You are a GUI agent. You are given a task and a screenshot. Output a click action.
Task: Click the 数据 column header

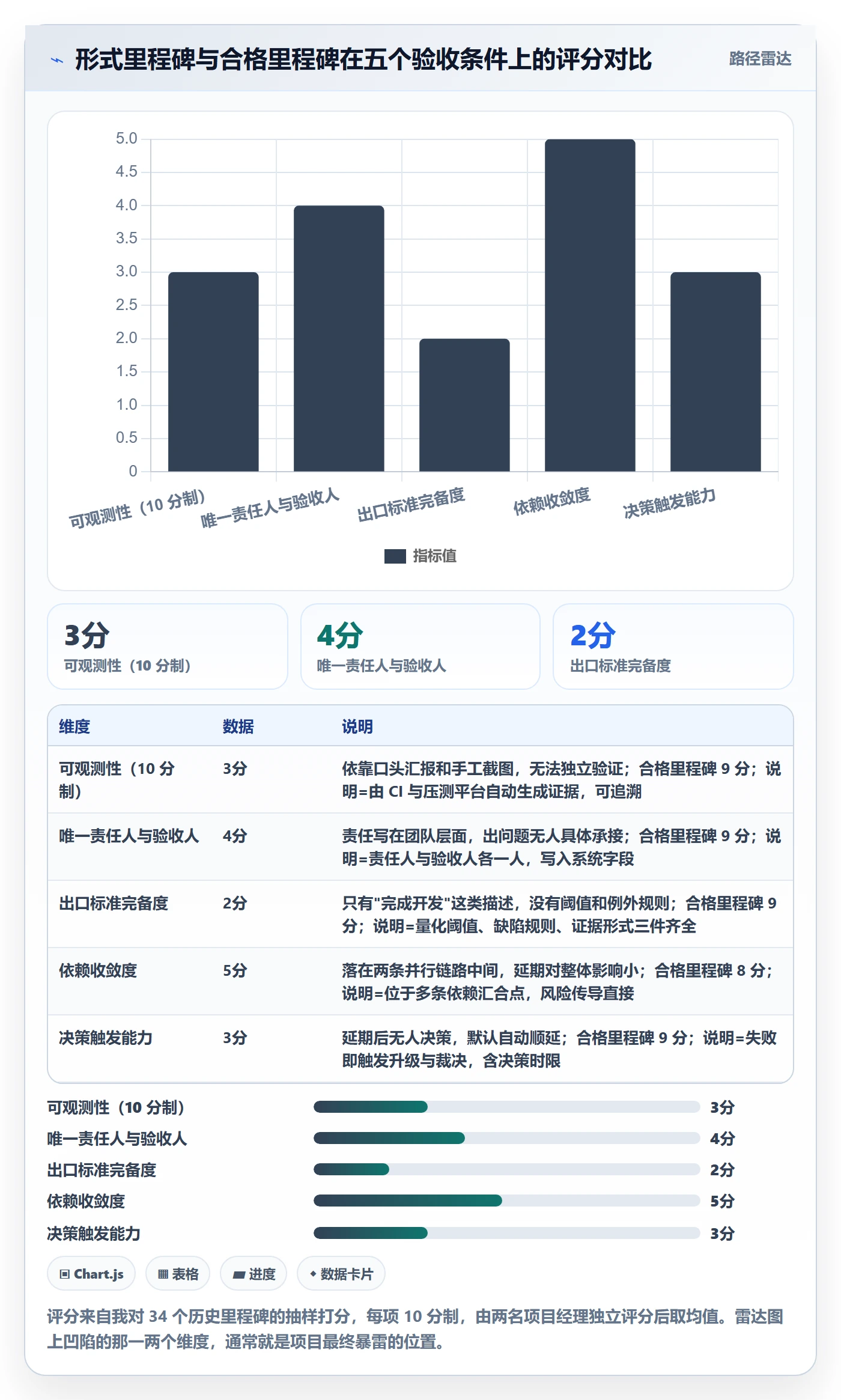click(x=238, y=726)
